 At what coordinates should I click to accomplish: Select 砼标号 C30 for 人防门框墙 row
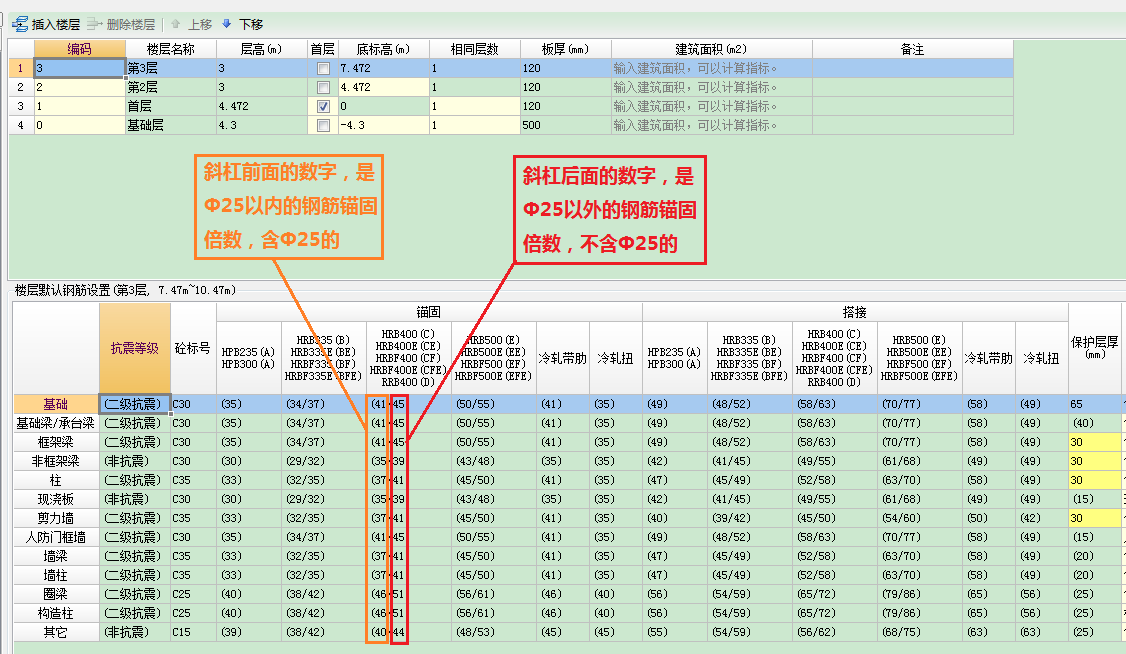[193, 537]
